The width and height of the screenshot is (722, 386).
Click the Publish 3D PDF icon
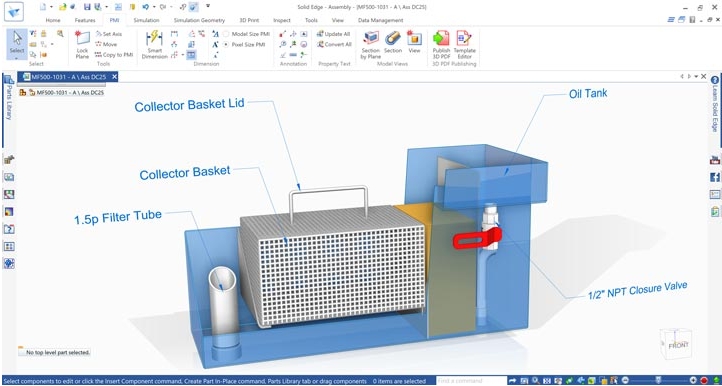click(x=441, y=45)
